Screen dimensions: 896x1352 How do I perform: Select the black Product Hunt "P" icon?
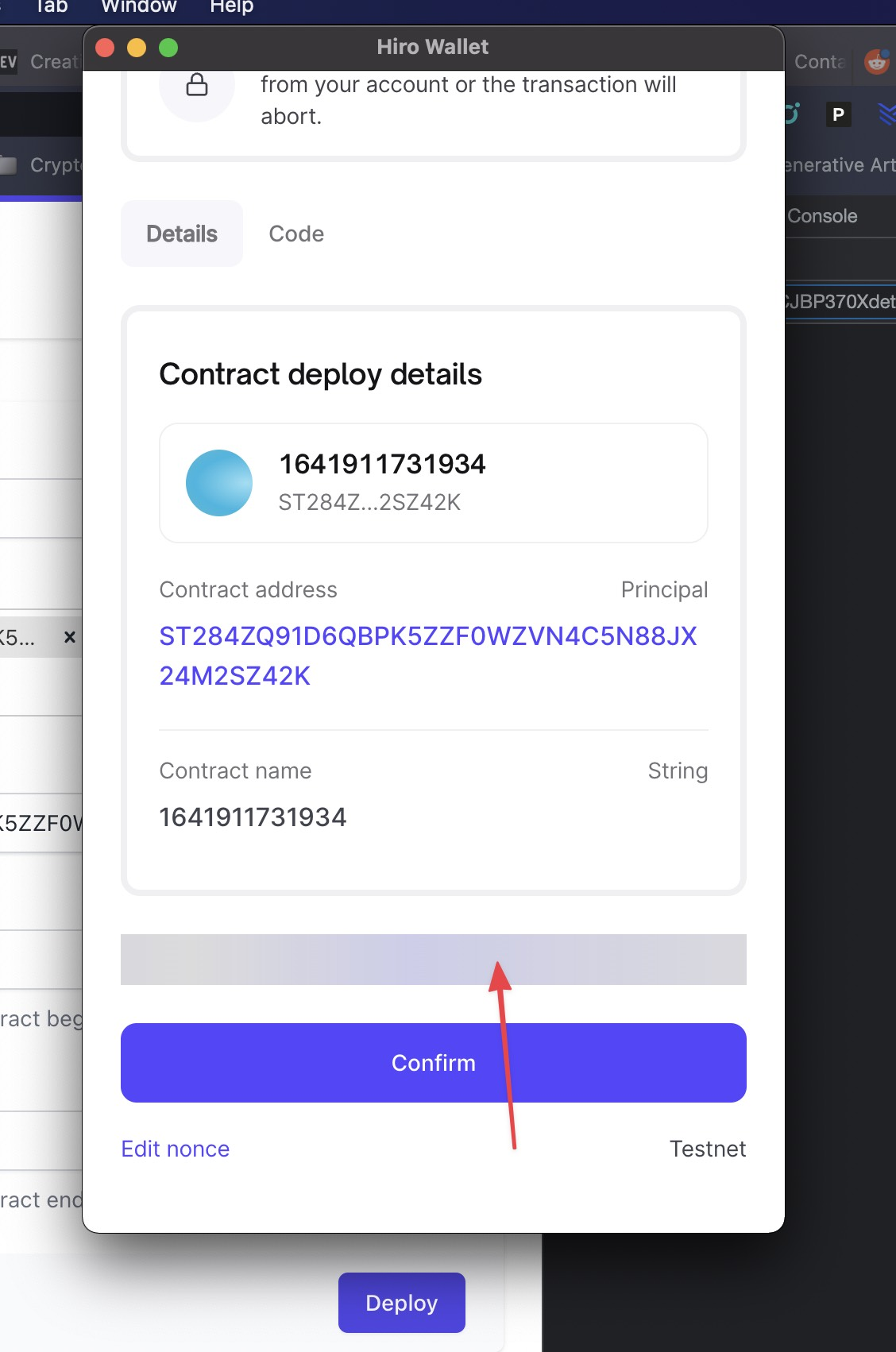(837, 114)
